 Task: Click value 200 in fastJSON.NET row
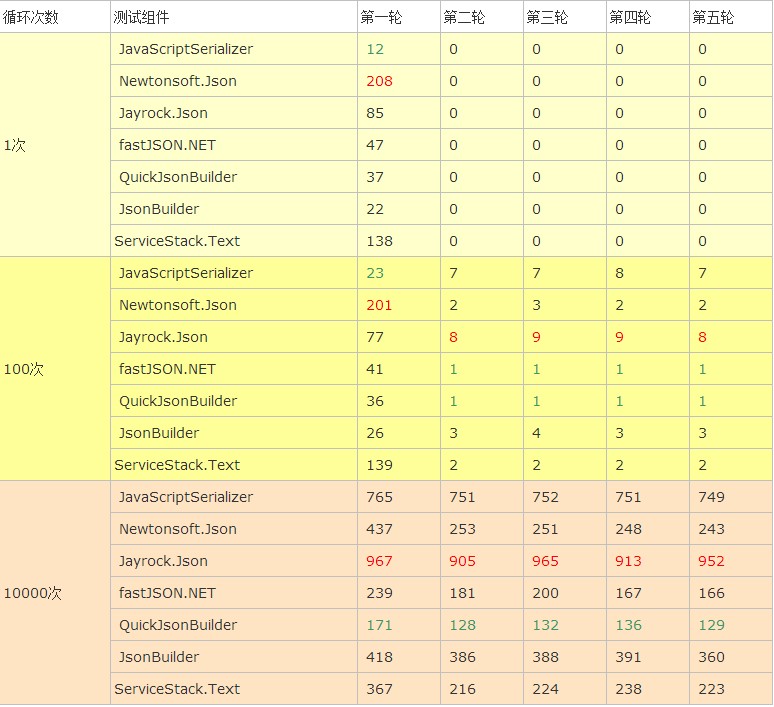[545, 593]
